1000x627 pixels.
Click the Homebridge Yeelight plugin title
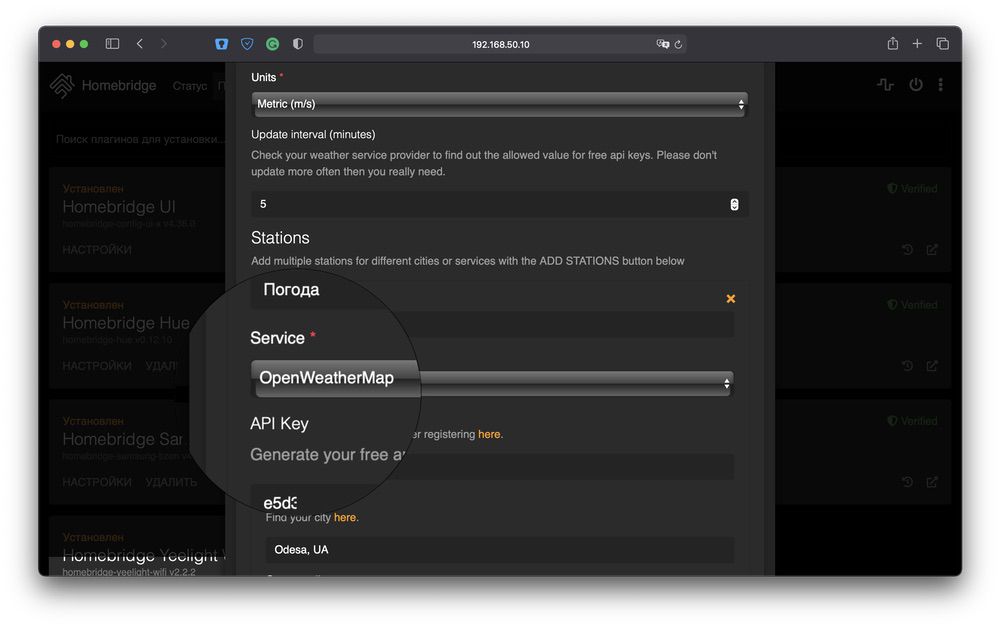140,555
